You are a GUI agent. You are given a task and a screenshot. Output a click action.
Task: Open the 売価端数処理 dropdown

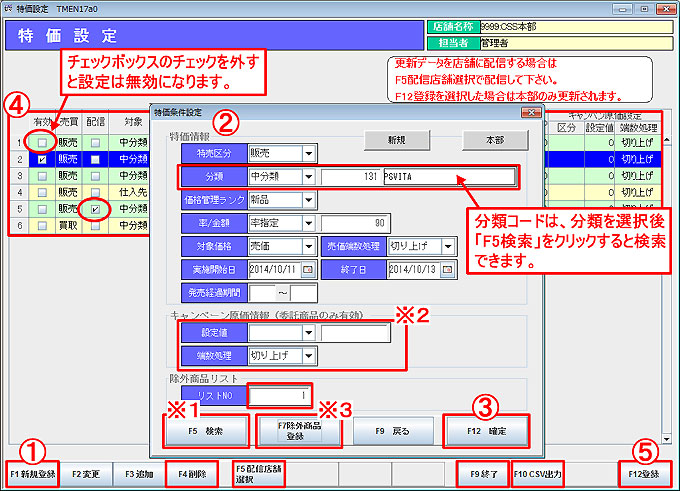click(448, 246)
